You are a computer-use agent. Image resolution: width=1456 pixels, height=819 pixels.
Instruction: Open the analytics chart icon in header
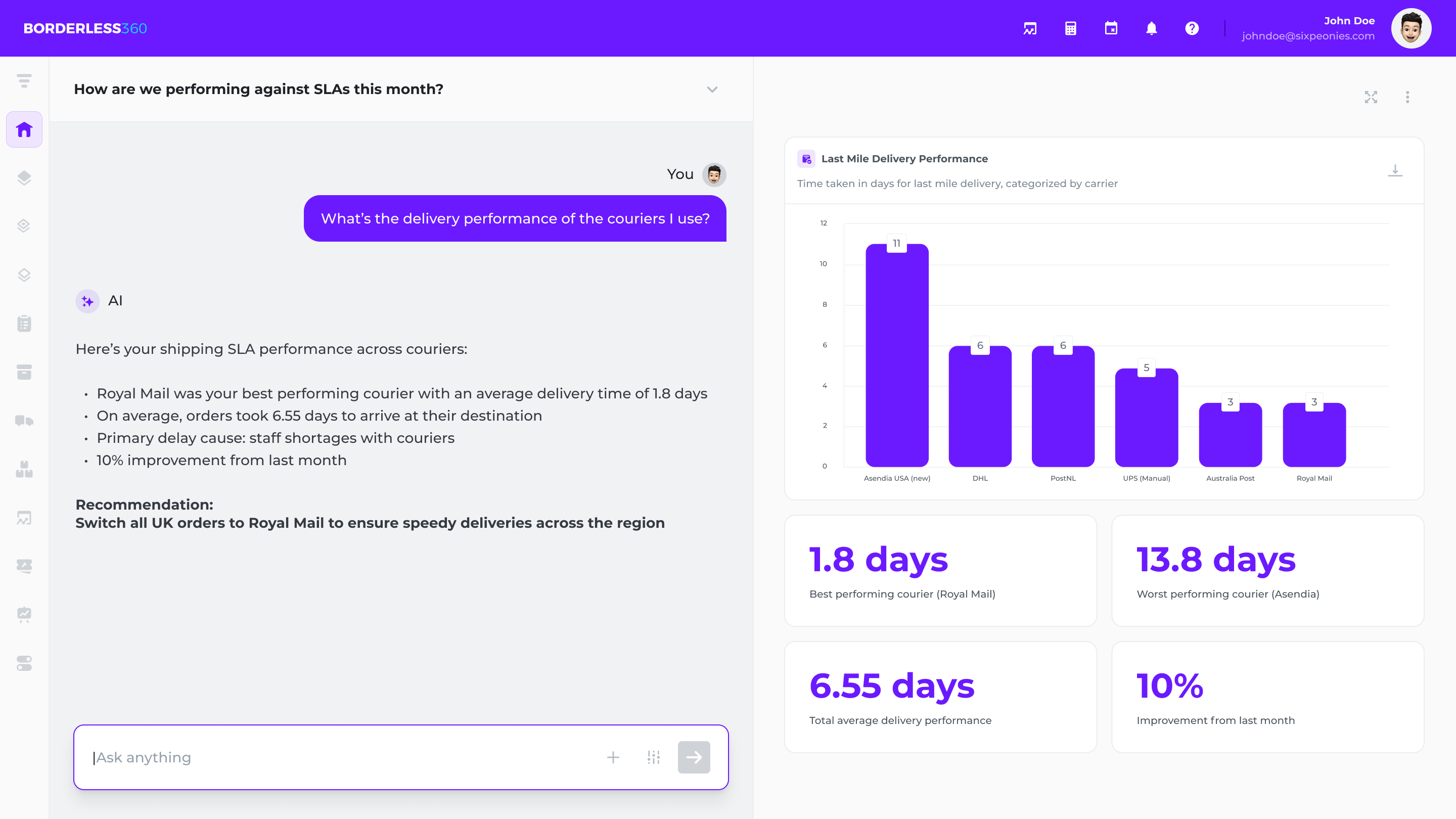[1030, 28]
